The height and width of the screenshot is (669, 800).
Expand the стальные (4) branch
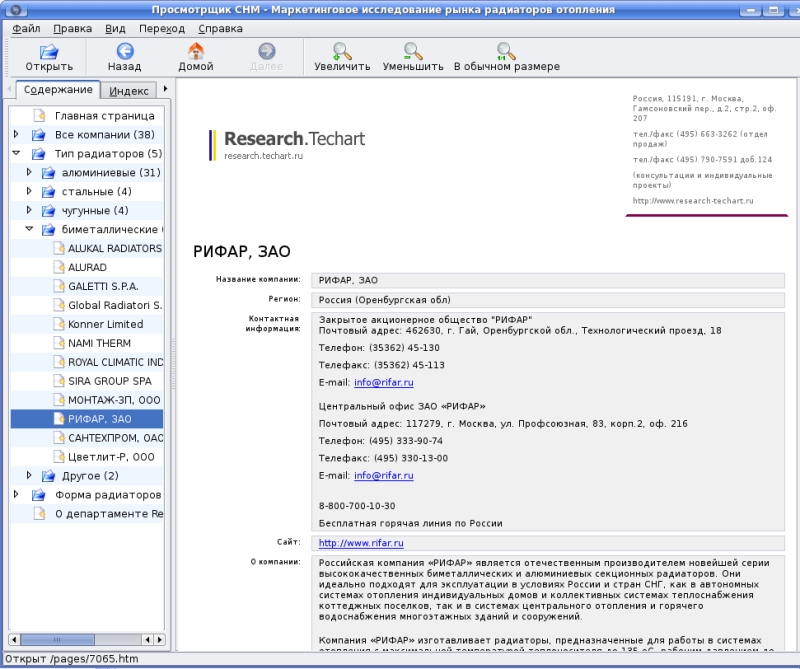(29, 191)
